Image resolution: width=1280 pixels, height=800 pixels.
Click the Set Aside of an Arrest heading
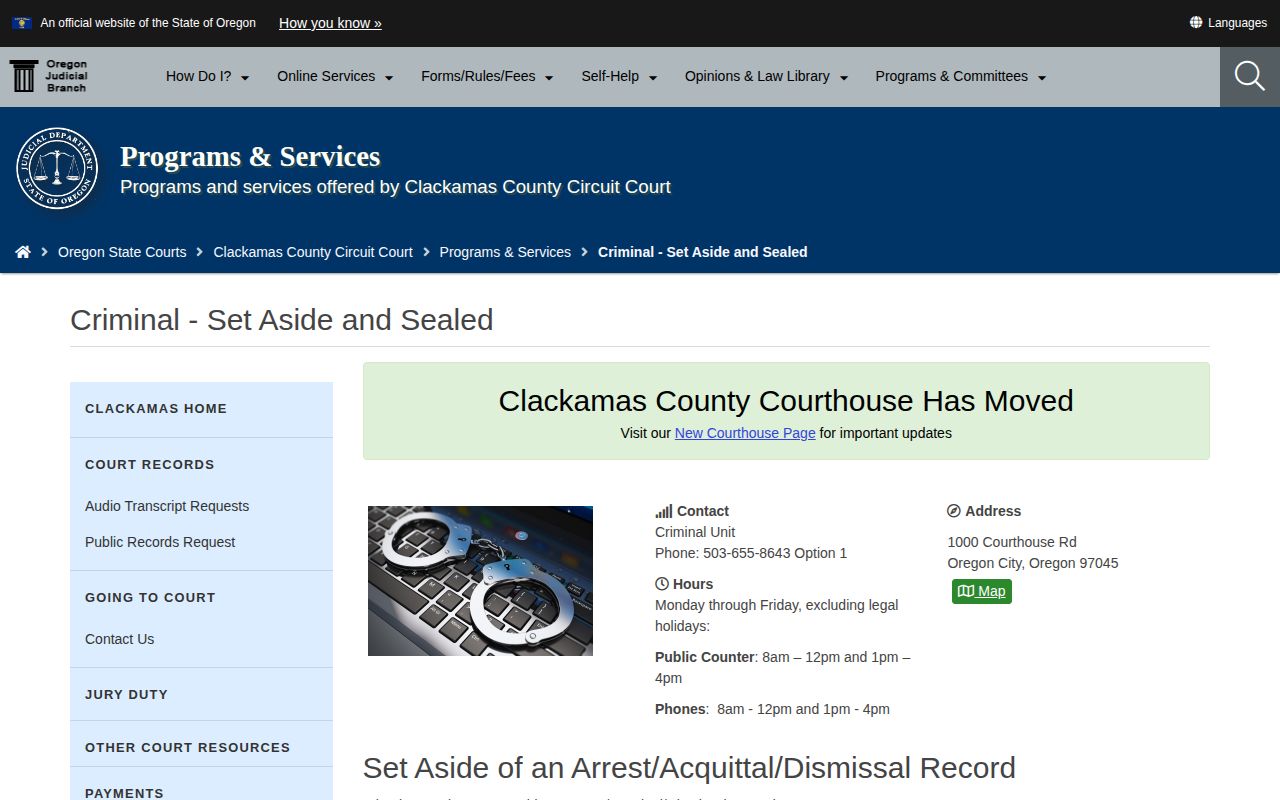click(x=689, y=768)
